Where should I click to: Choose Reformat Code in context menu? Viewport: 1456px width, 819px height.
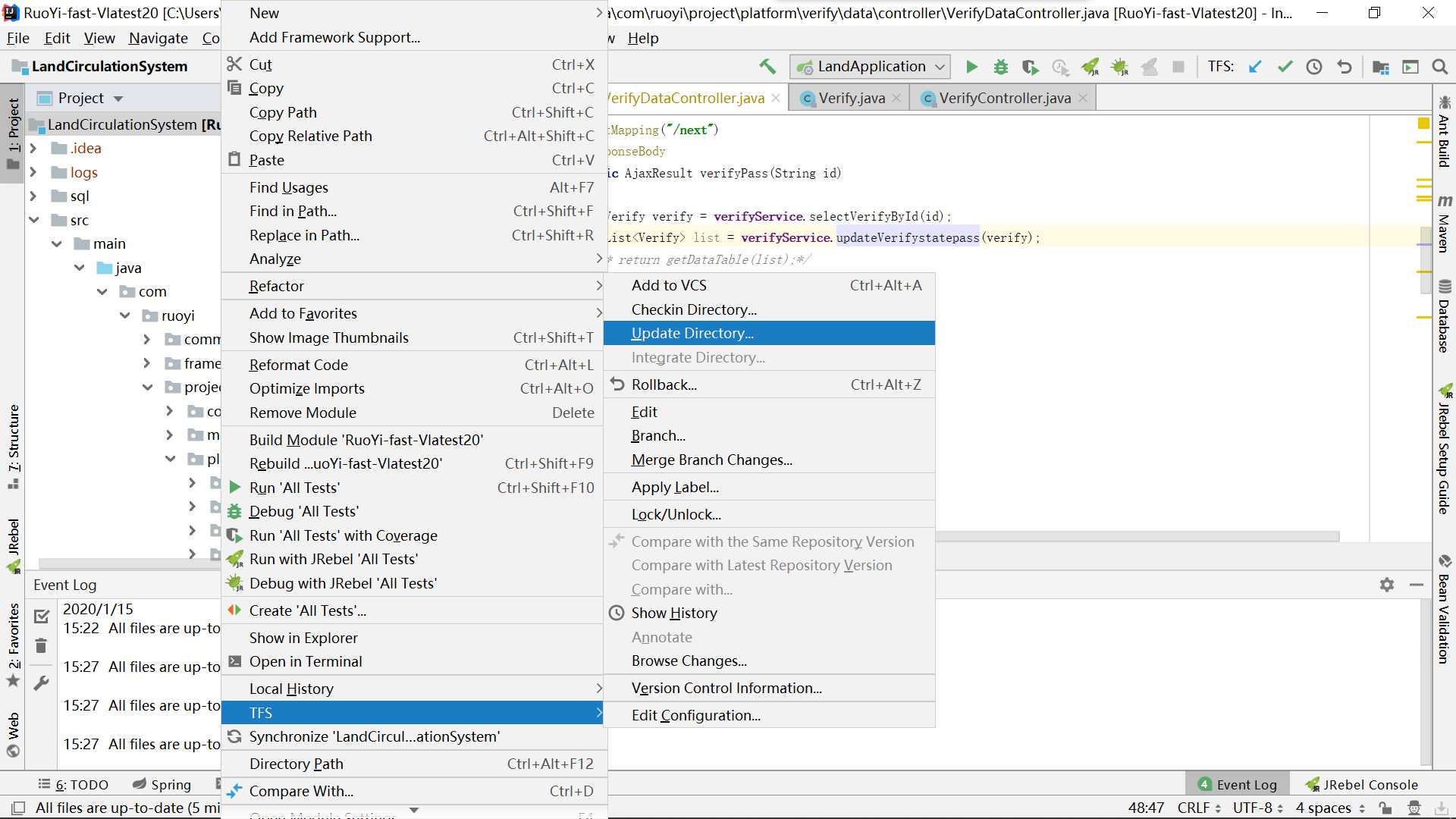coord(414,365)
